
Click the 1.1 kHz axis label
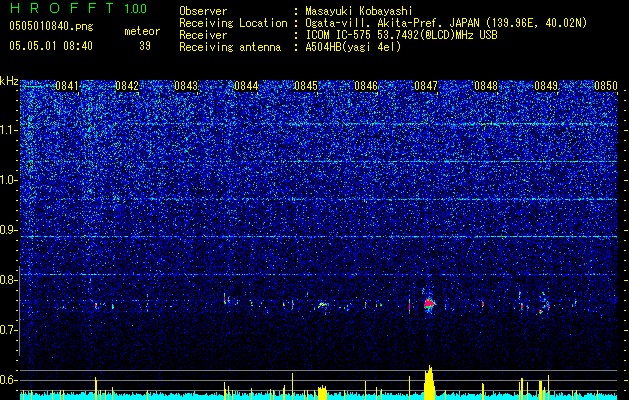[x=9, y=130]
